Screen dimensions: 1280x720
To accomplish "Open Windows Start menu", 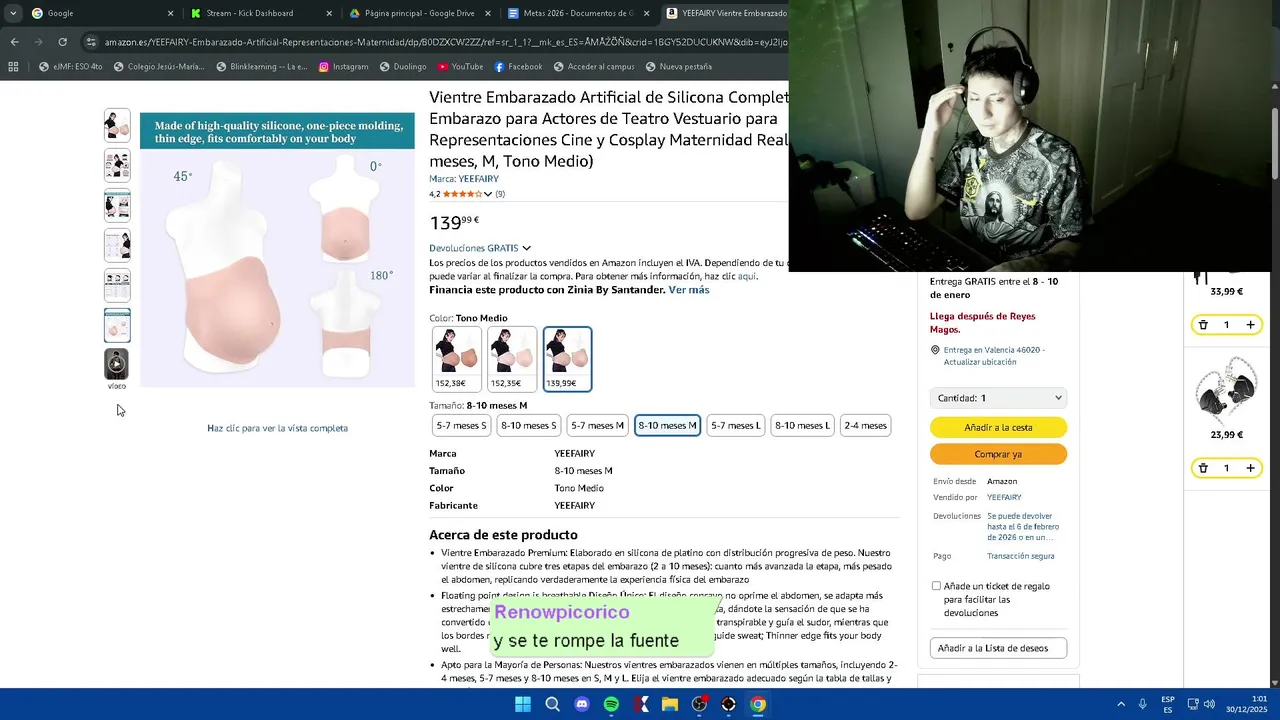I will tap(522, 704).
